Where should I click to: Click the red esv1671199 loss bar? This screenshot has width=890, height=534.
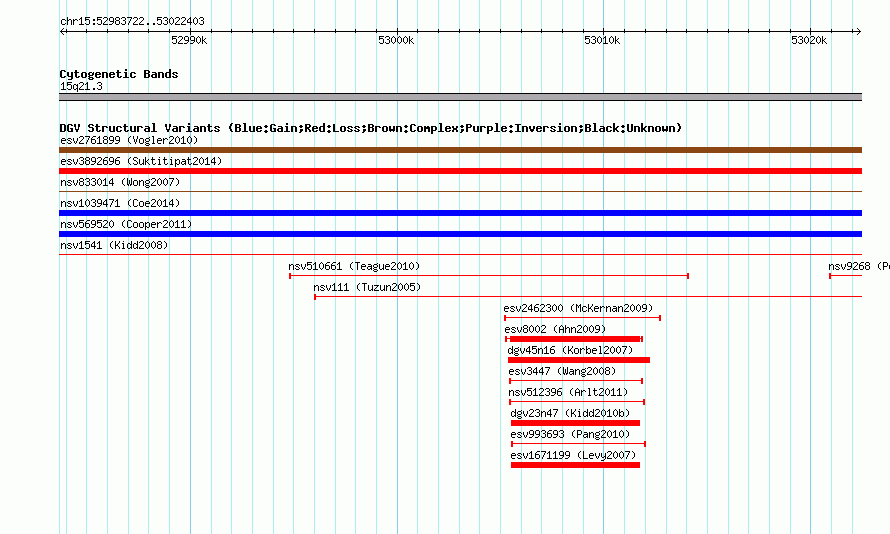pos(576,465)
